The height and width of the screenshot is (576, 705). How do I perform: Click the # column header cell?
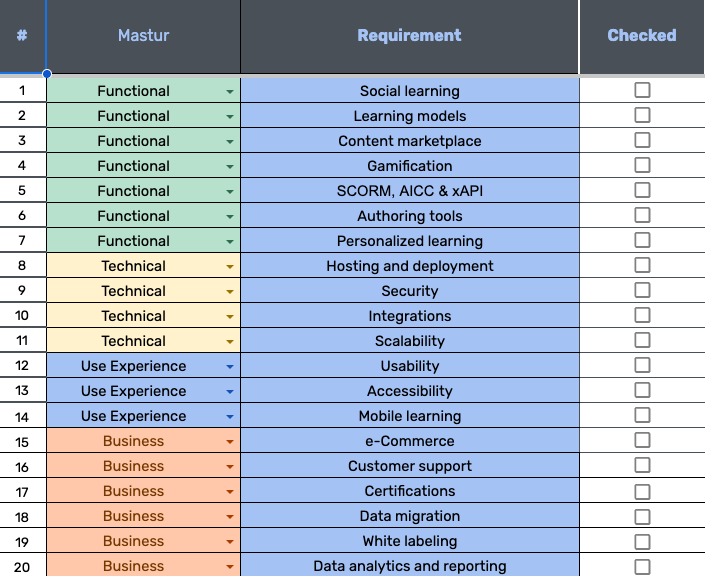pos(22,36)
